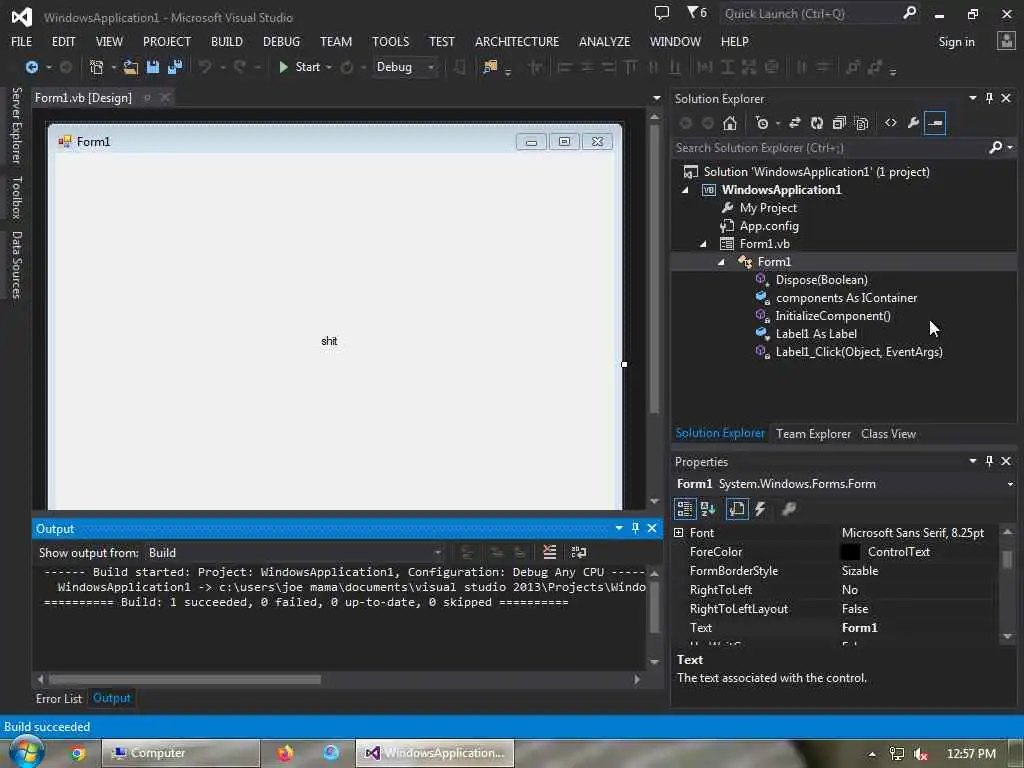Open the Start button dropdown arrow
This screenshot has height=768, width=1024.
point(329,67)
